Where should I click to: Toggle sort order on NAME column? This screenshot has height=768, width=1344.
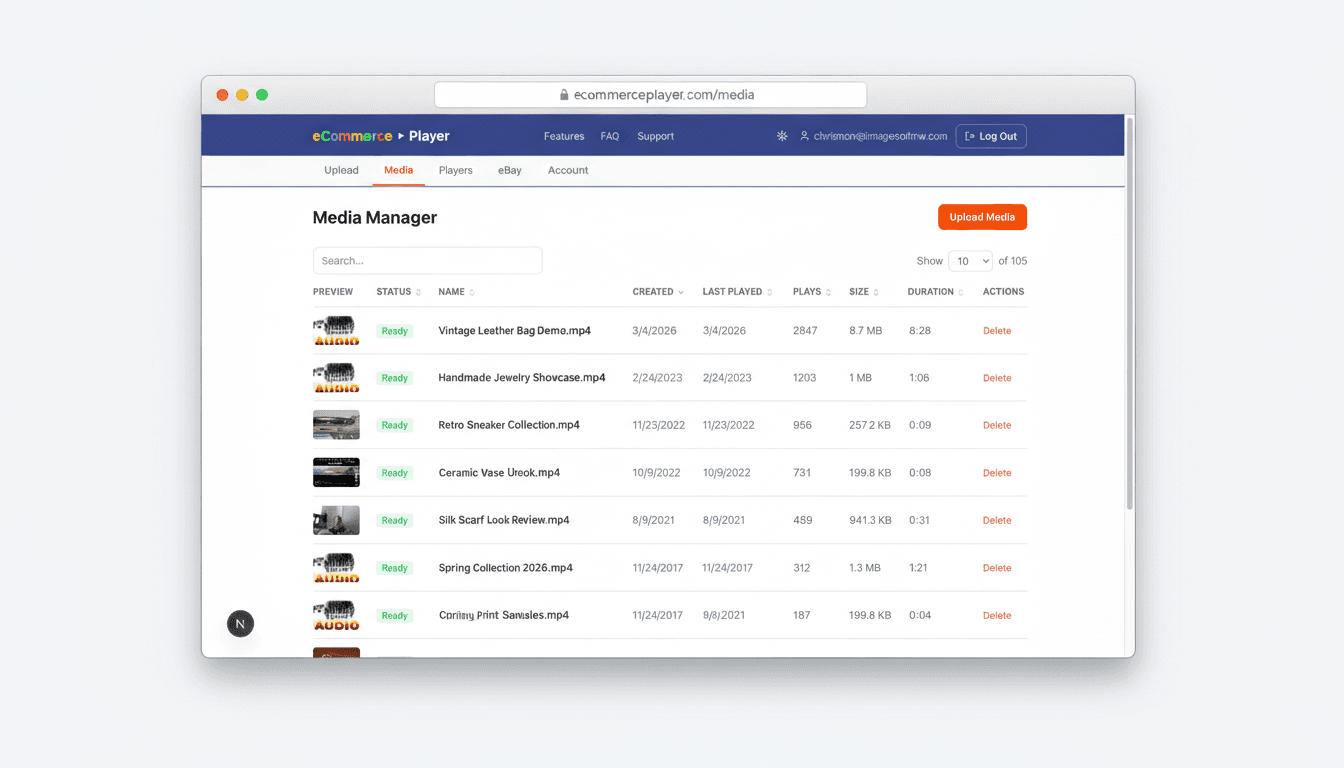pyautogui.click(x=470, y=291)
